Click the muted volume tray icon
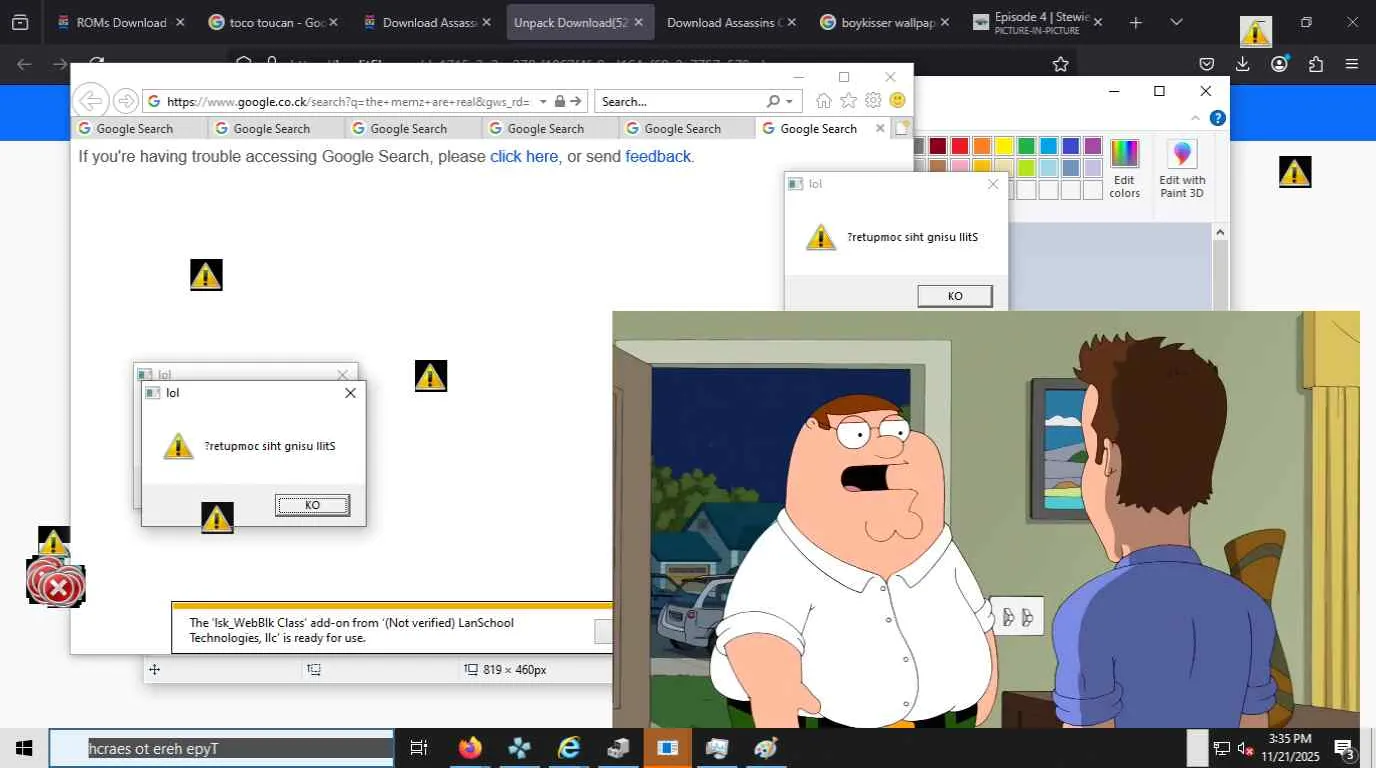1376x768 pixels. pos(1246,748)
